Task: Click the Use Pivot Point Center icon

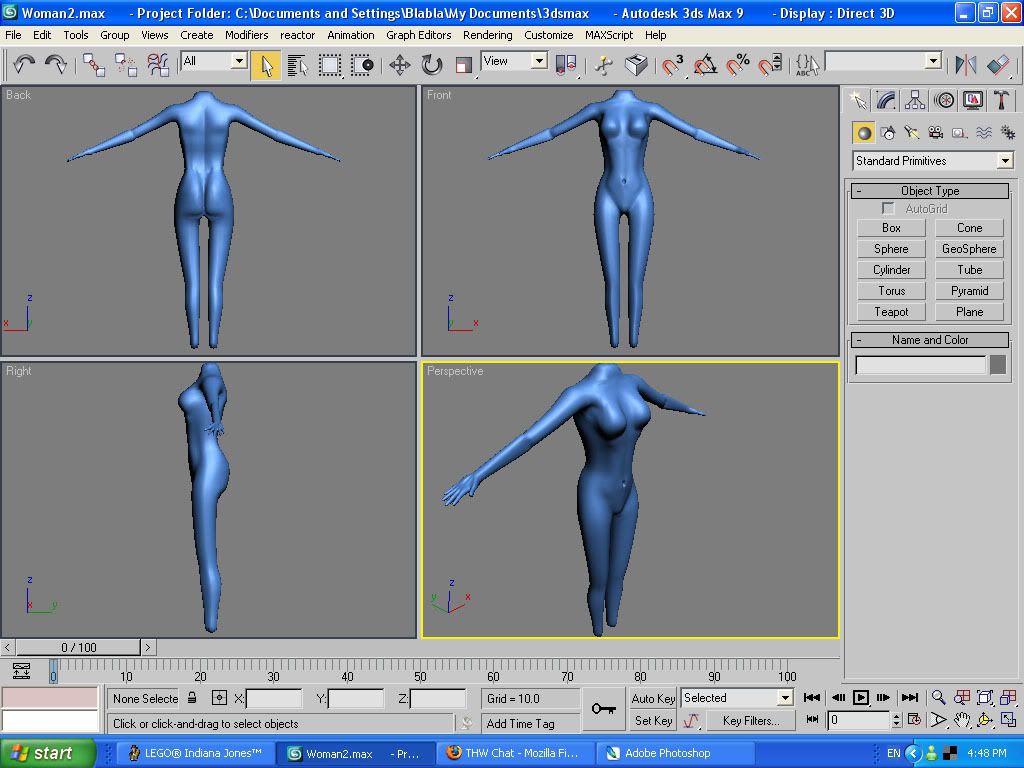Action: [x=566, y=65]
